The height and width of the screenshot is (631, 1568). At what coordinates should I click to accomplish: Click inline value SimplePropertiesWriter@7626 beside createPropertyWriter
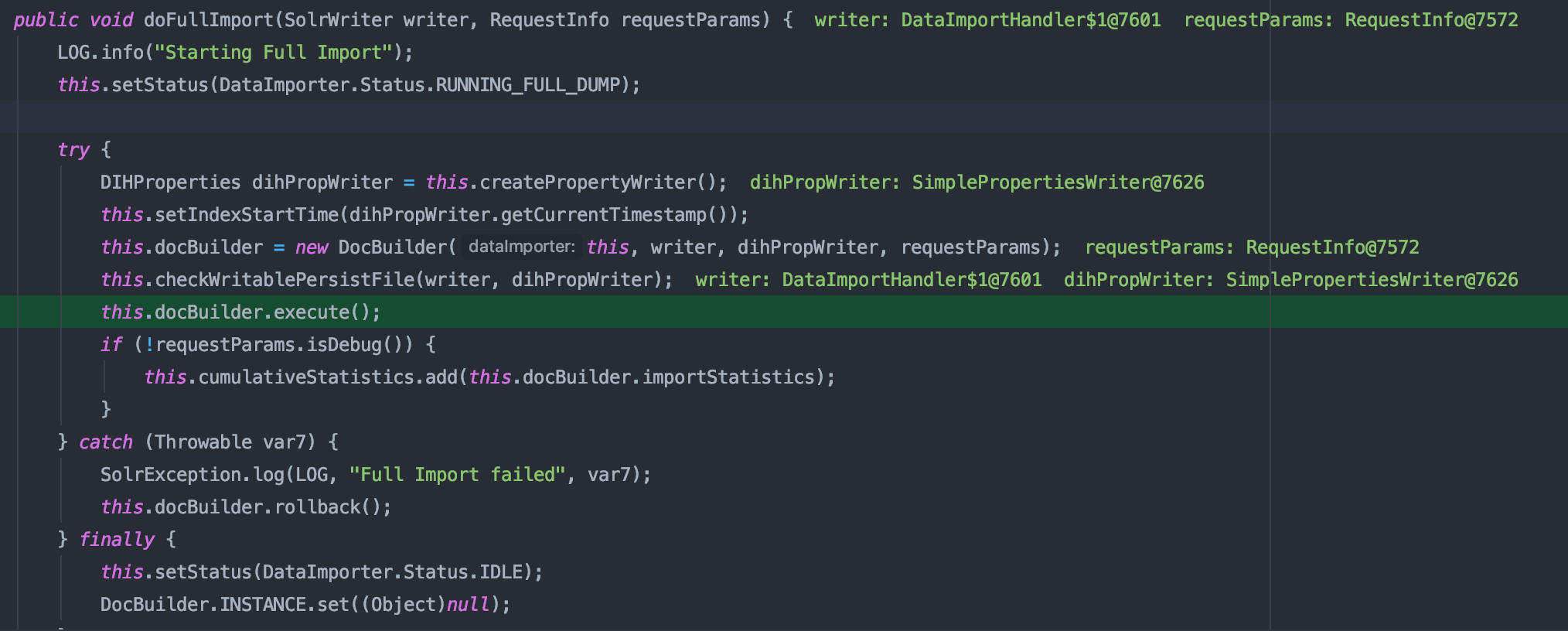(1058, 182)
